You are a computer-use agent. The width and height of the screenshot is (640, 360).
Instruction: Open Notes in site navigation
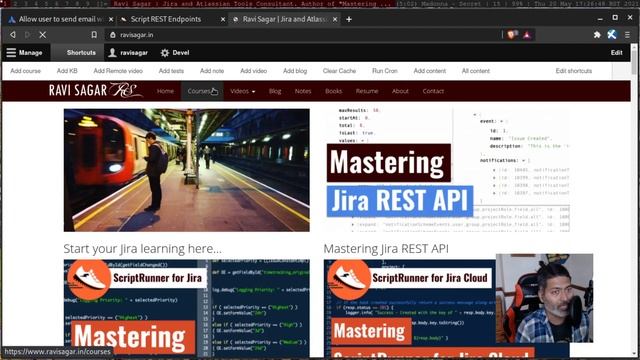pyautogui.click(x=303, y=91)
